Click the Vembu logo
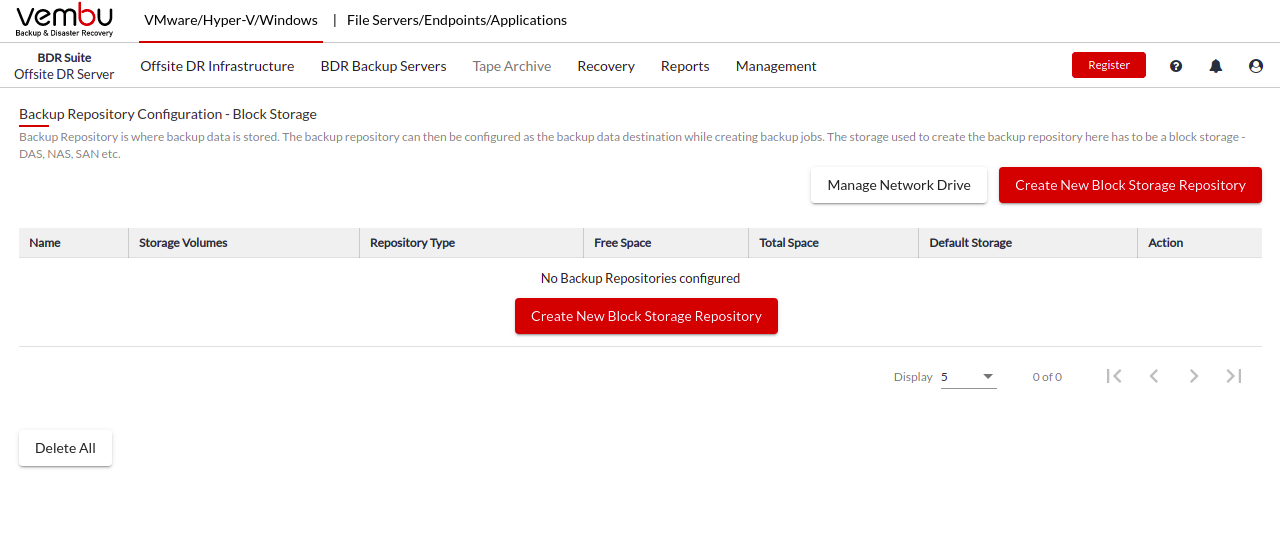Viewport: 1280px width, 534px height. (65, 20)
